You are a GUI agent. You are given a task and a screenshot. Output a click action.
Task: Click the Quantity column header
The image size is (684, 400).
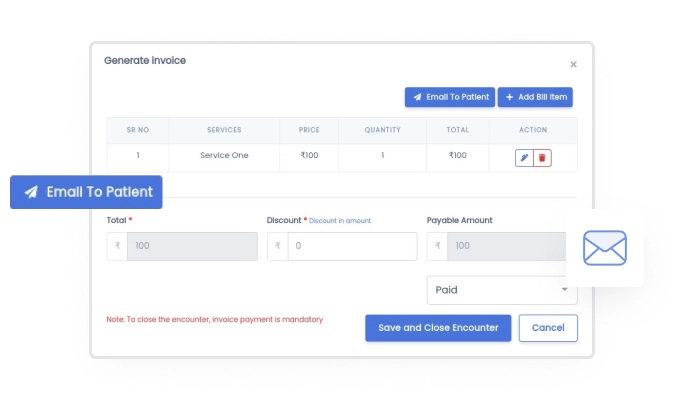[x=382, y=130]
